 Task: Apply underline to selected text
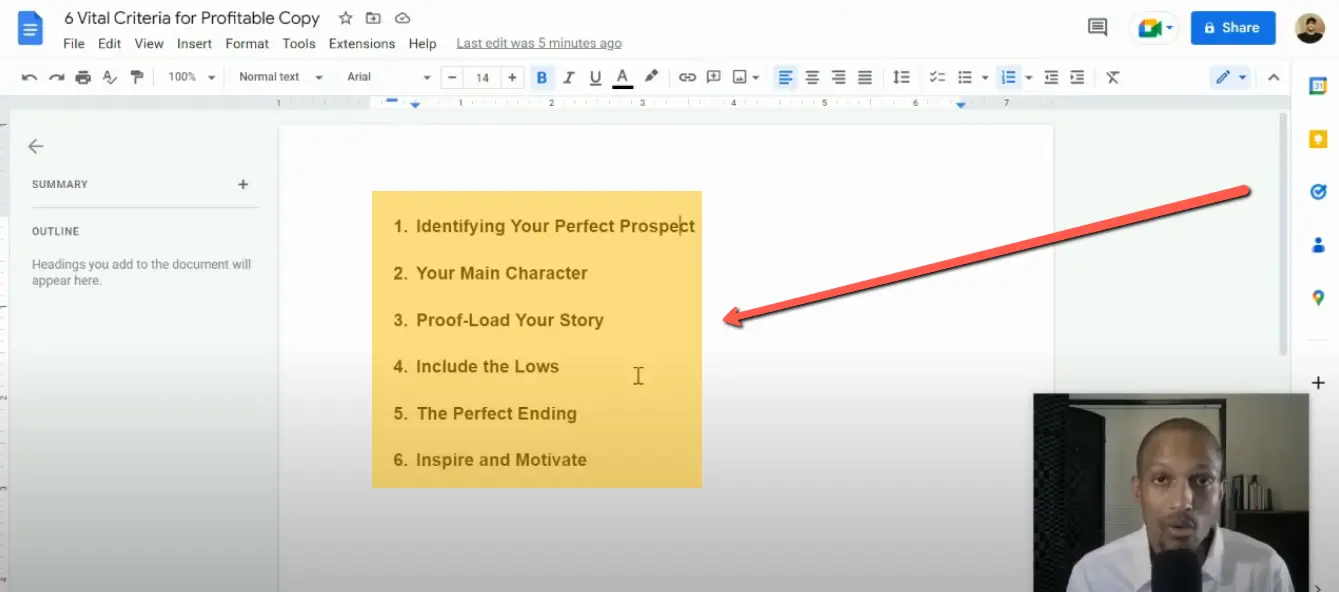(x=595, y=76)
